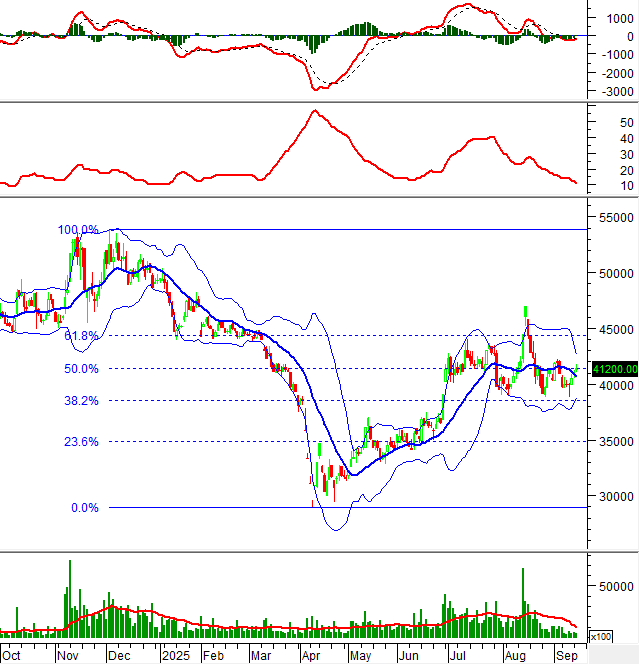Select the 50.0% Fibonacci retracement label
Image resolution: width=639 pixels, height=664 pixels.
(x=81, y=369)
